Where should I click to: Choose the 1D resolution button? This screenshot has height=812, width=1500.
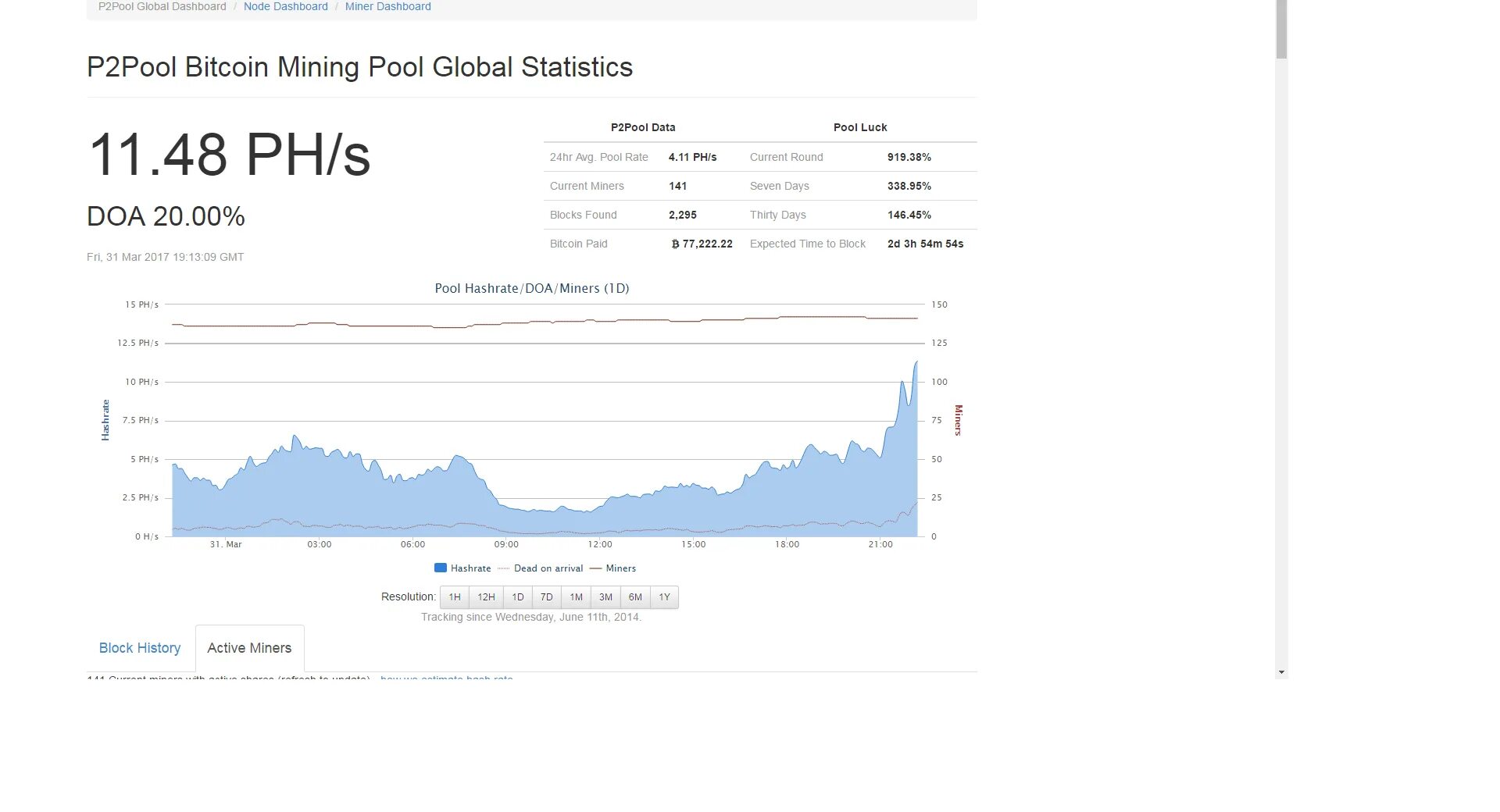517,597
